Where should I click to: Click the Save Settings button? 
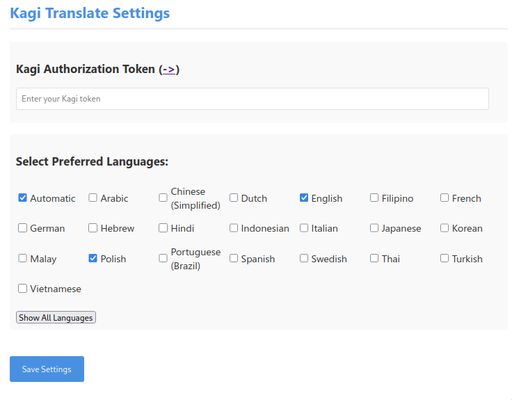[x=47, y=369]
